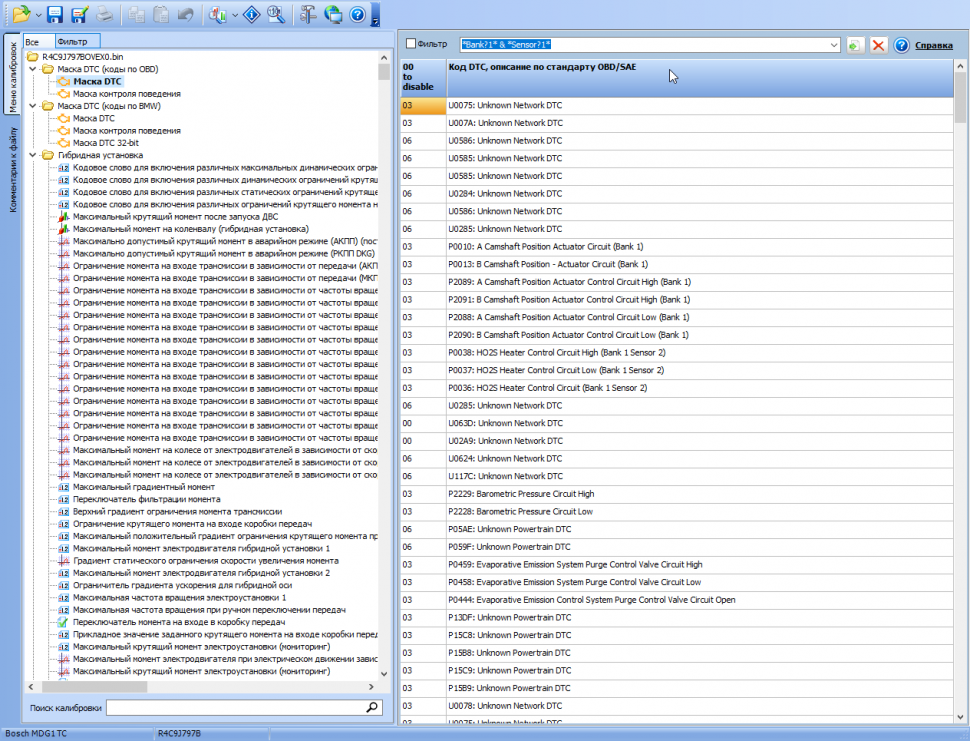Click the open file folder icon
Viewport: 970px width, 741px height.
coord(21,14)
